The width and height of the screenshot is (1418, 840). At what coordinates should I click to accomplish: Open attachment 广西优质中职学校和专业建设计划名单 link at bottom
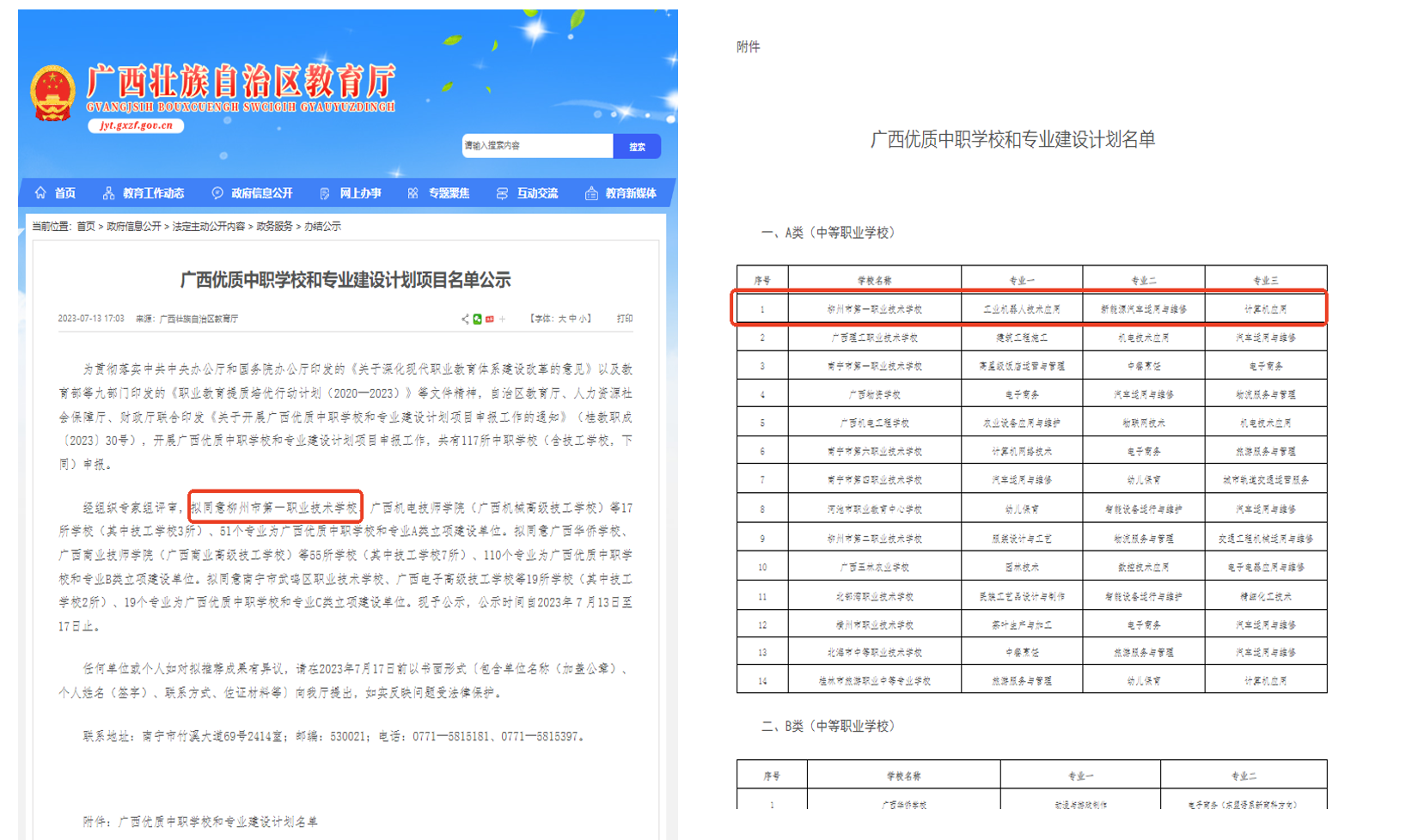pos(218,822)
